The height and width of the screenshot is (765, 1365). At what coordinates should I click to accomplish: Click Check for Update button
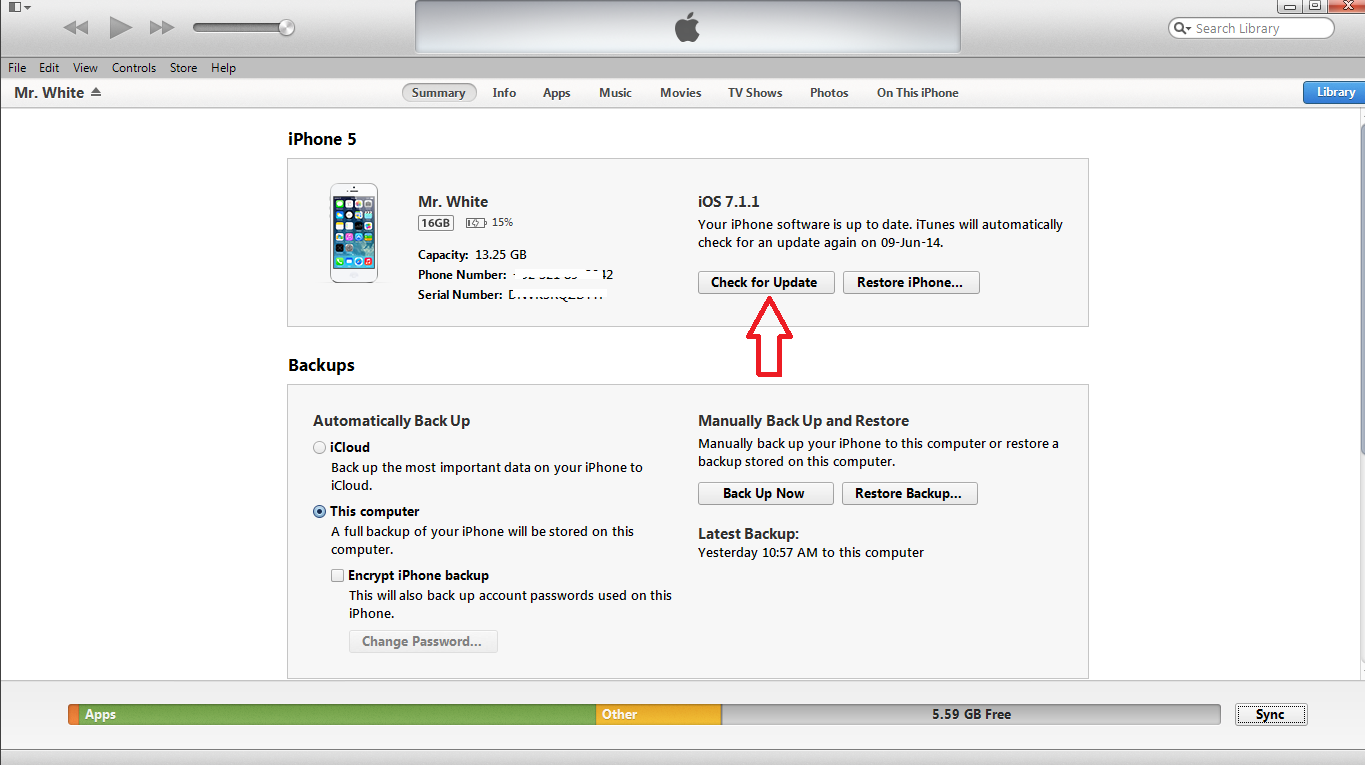pos(764,283)
